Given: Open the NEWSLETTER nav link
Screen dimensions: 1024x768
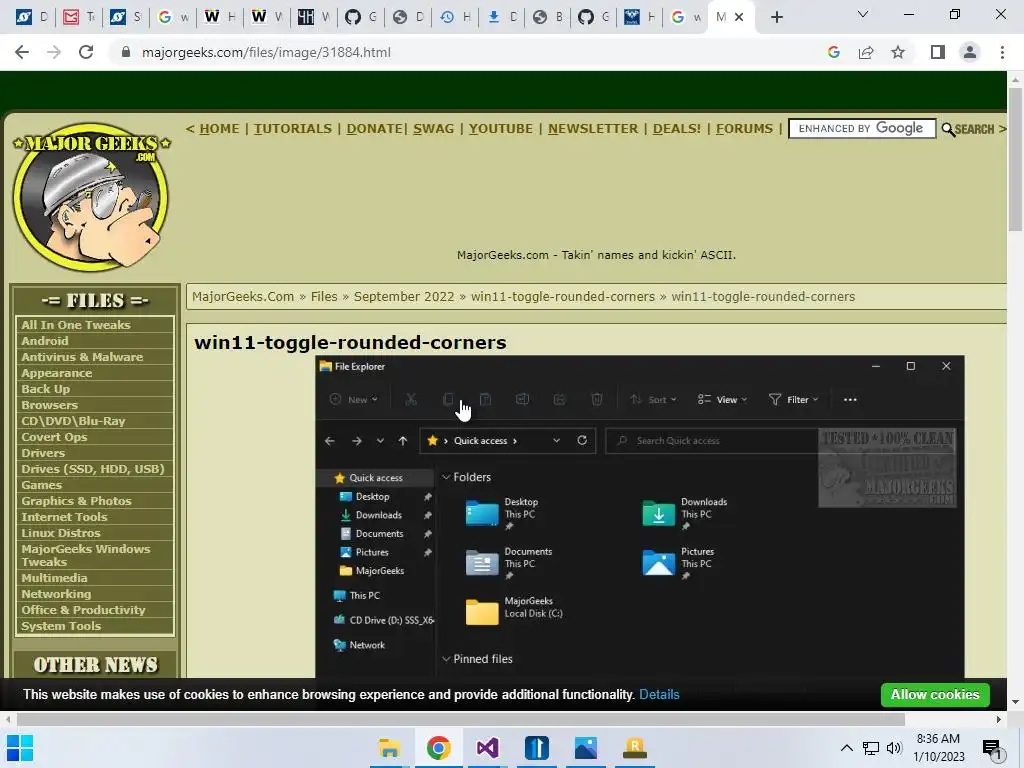Looking at the screenshot, I should coord(593,129).
